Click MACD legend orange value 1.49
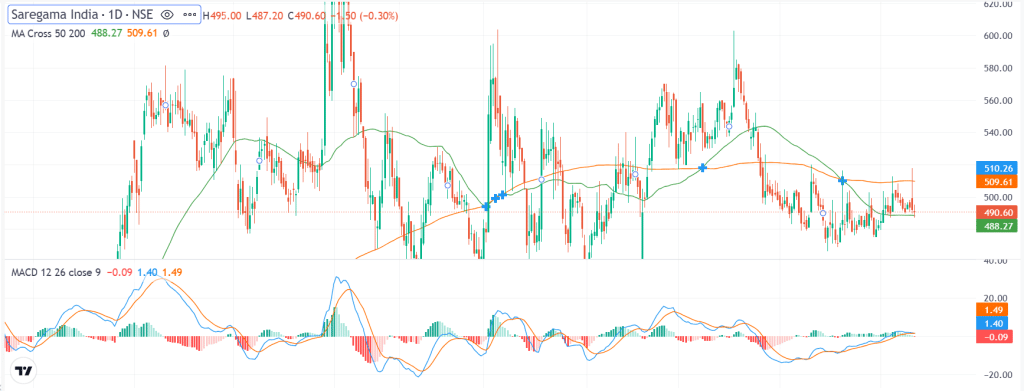Image resolution: width=1024 pixels, height=391 pixels. click(172, 272)
